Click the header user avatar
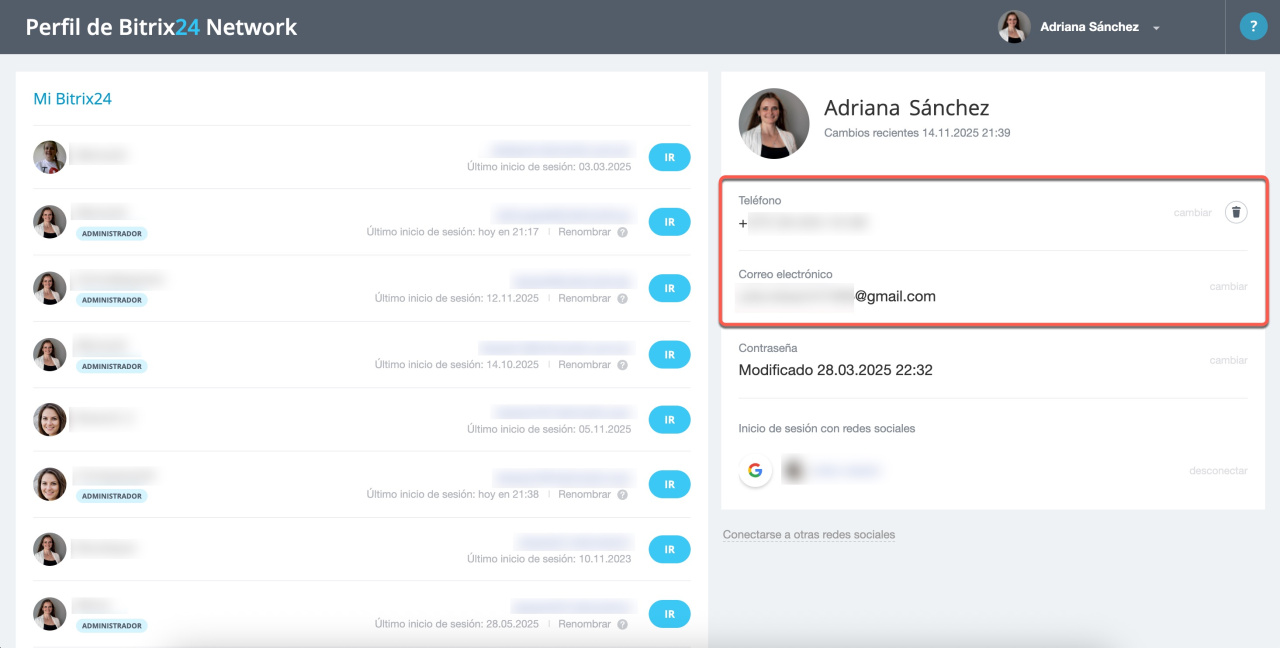The width and height of the screenshot is (1280, 648). (1014, 27)
